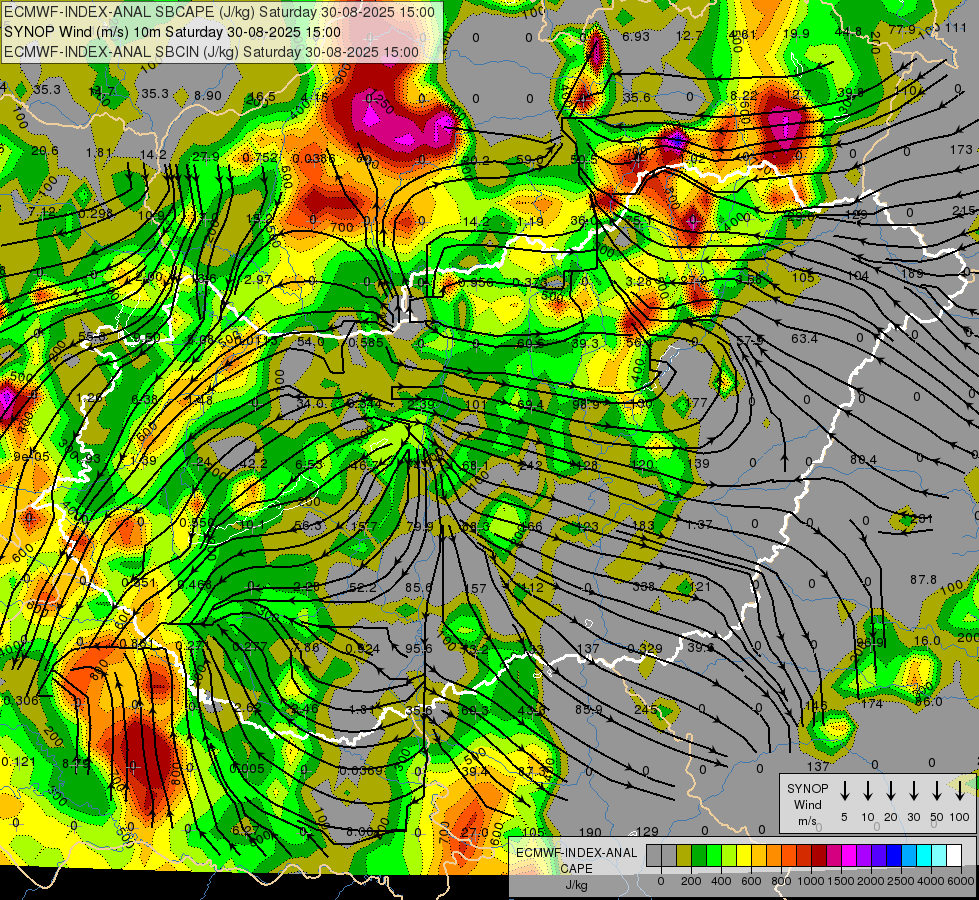Click the map value '19.9'
Screen dimensions: 979x900
point(796,33)
